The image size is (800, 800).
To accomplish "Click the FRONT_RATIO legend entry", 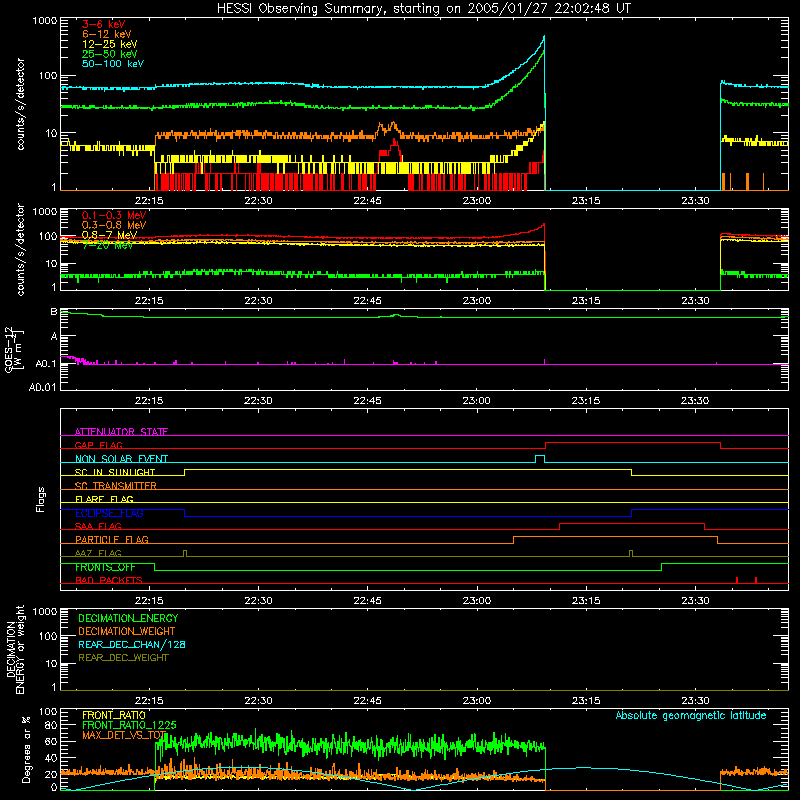I will pos(113,715).
